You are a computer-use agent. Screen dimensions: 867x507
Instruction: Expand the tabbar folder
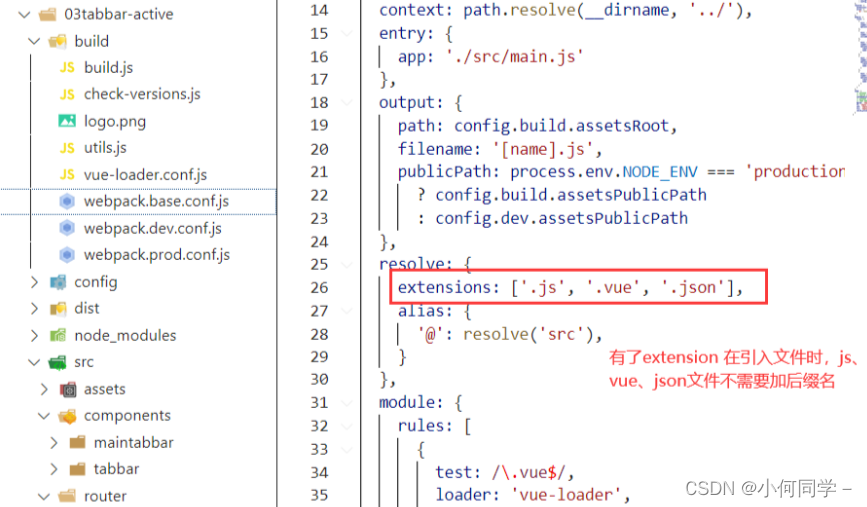tap(54, 469)
